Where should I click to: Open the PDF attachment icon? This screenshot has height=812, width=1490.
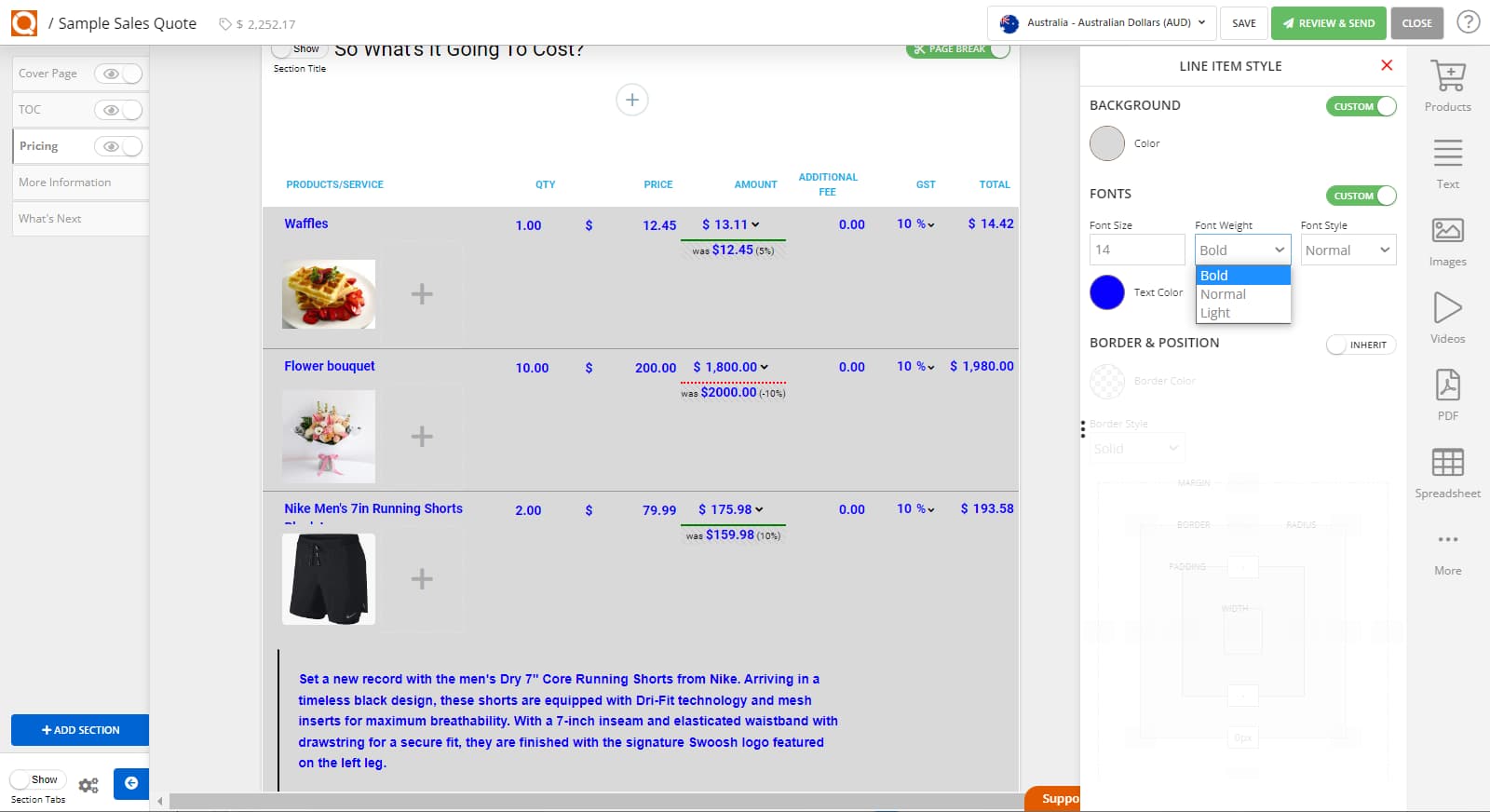[x=1448, y=385]
